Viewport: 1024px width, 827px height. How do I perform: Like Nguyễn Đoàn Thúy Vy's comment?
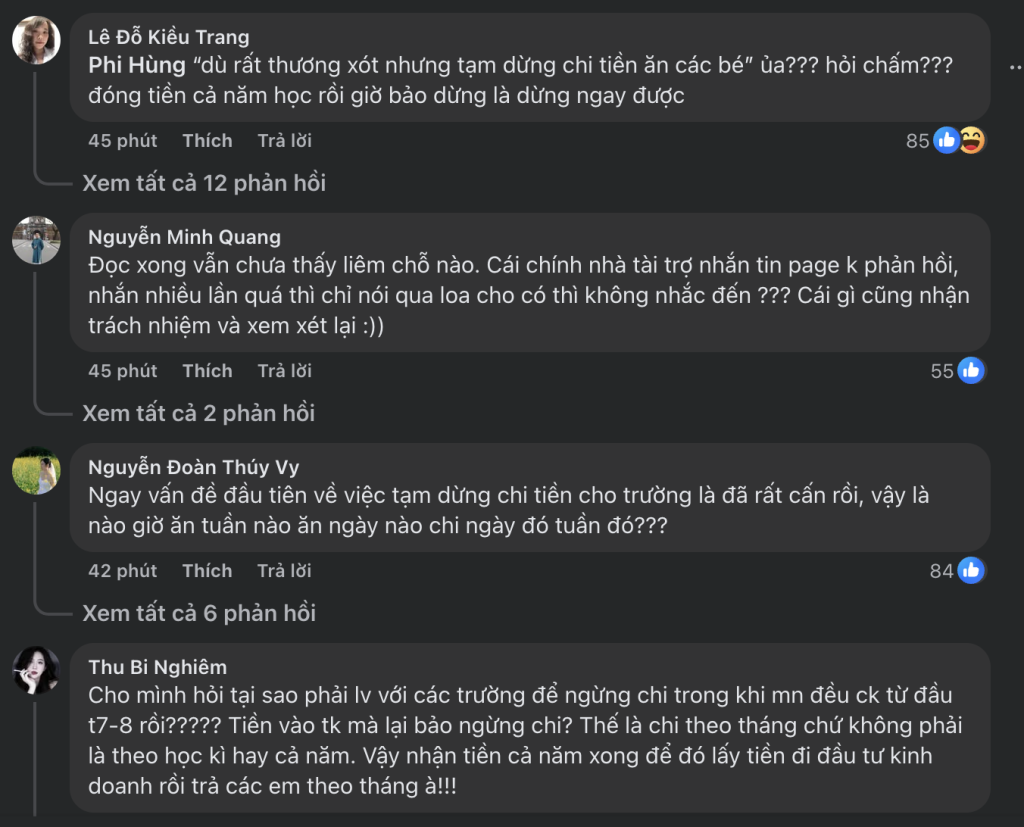pyautogui.click(x=207, y=571)
